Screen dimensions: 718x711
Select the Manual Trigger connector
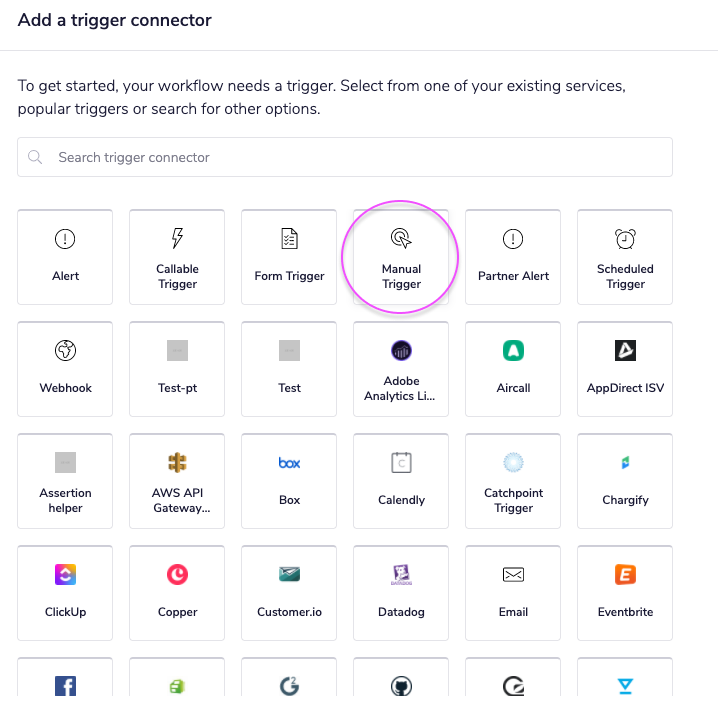401,256
